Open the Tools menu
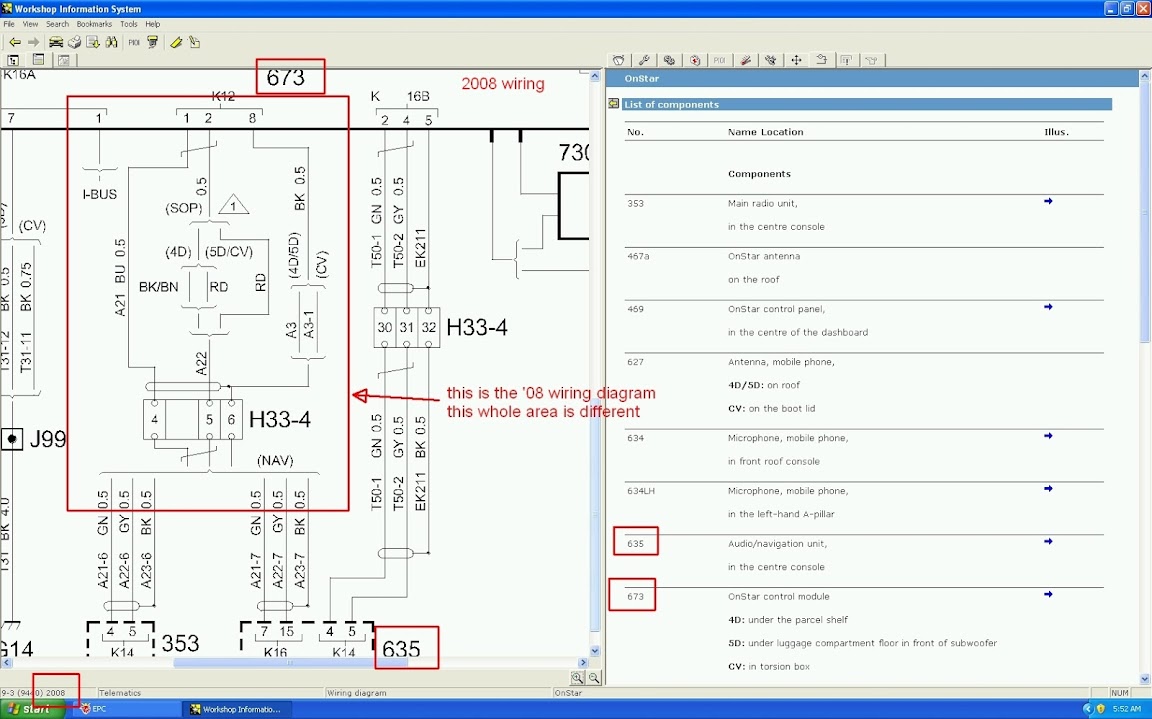 [x=129, y=24]
